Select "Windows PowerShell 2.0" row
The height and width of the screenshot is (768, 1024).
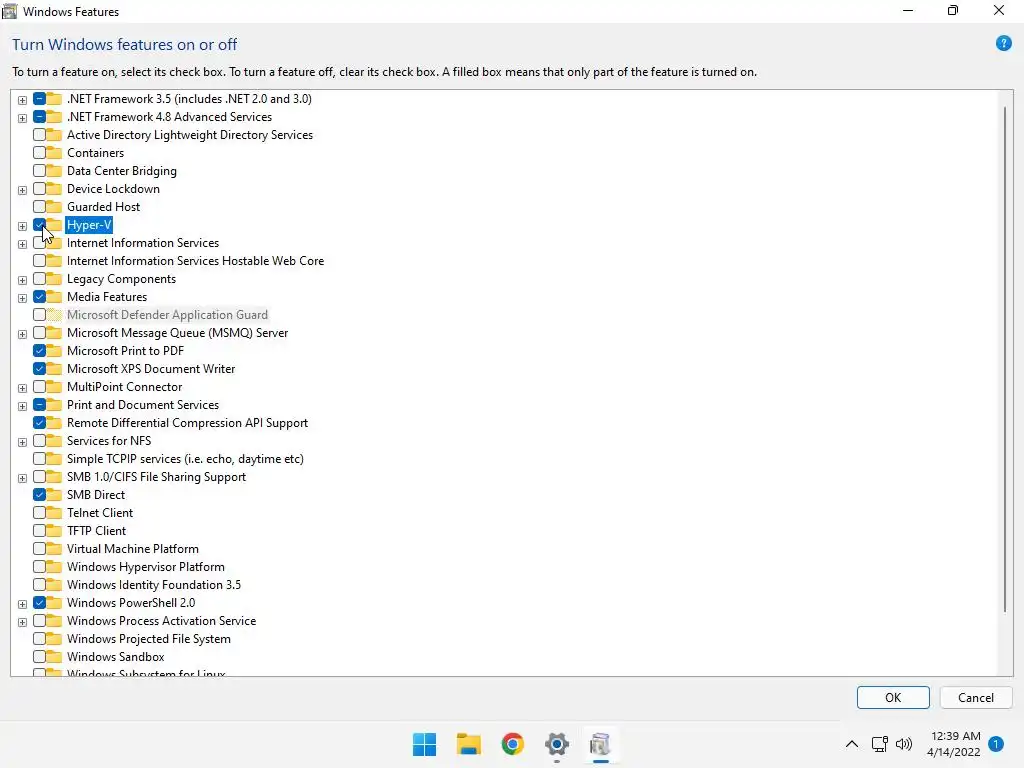pos(131,603)
